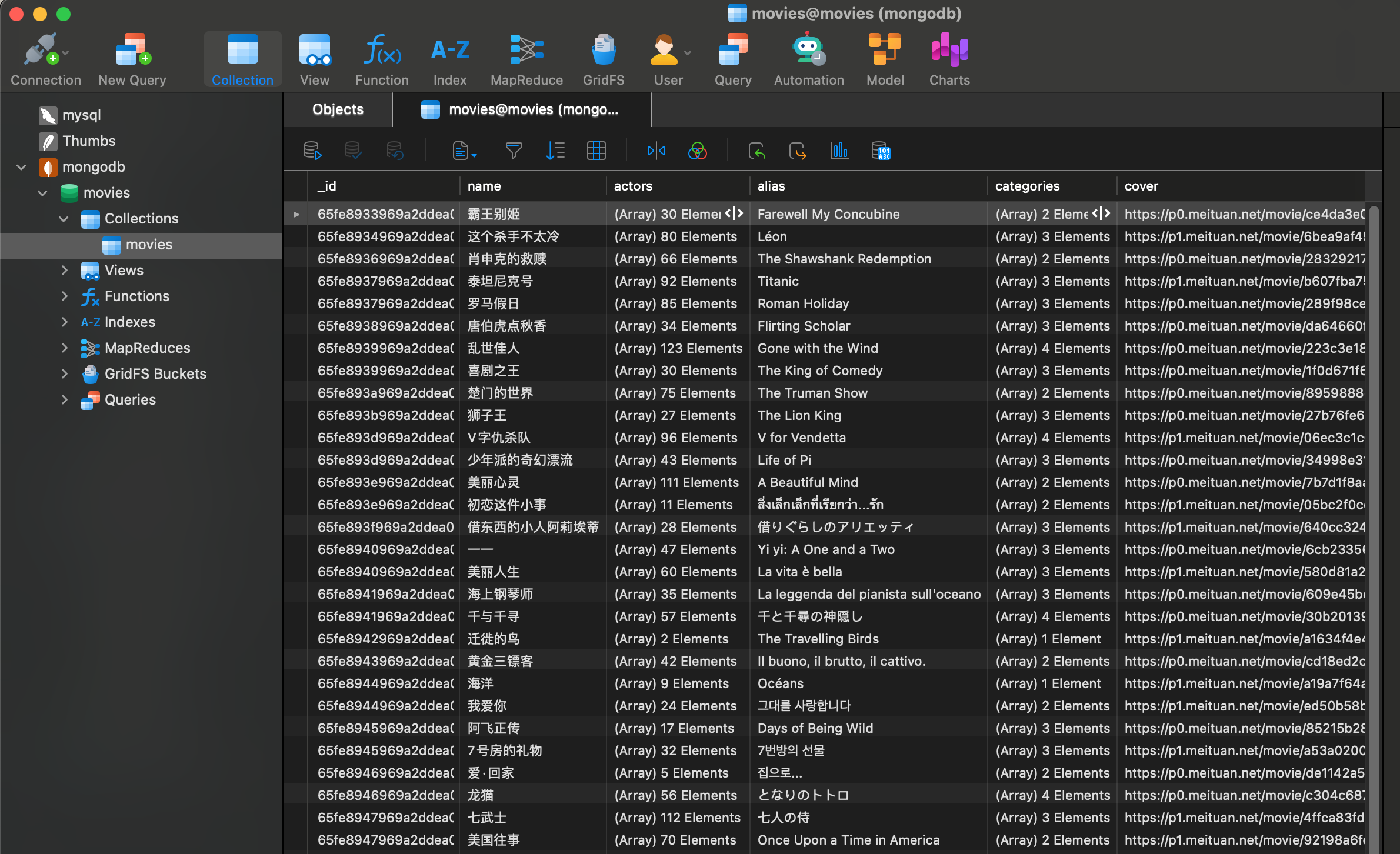Open the GridFS section
This screenshot has height=854, width=1400.
pos(604,60)
